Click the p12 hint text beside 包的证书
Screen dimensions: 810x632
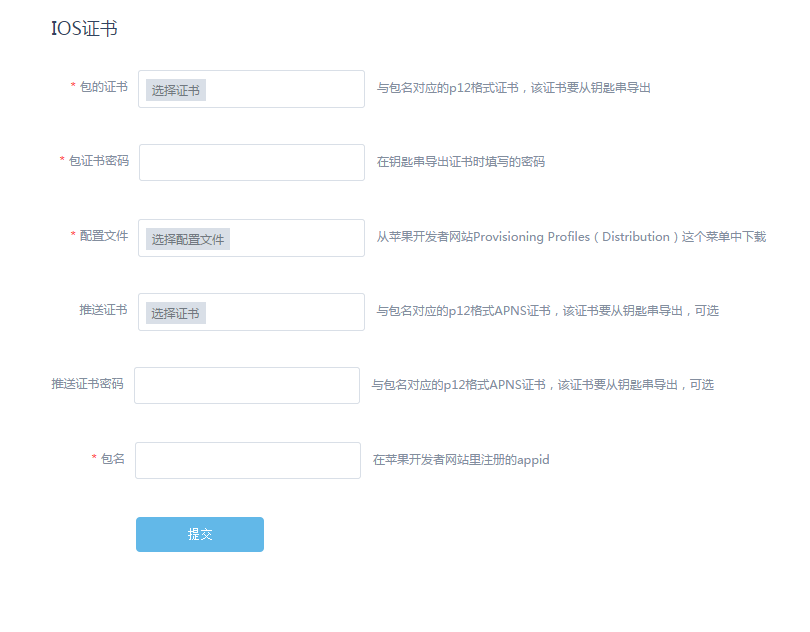click(x=514, y=88)
